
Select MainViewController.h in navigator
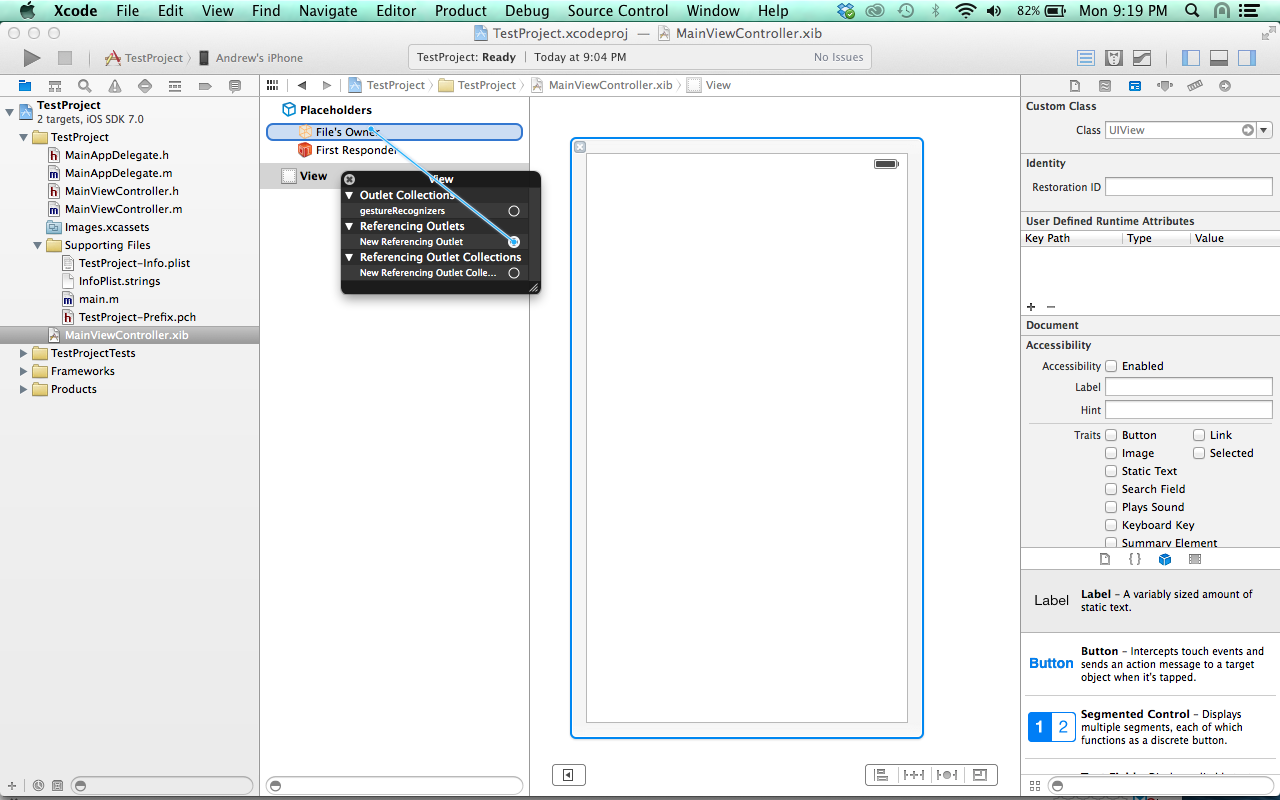(122, 191)
